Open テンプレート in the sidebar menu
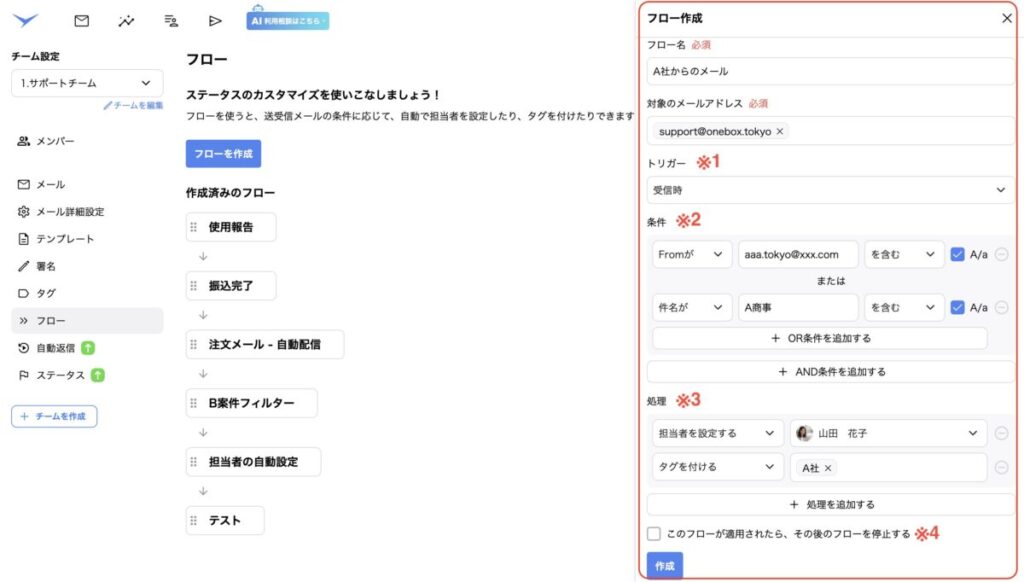The height and width of the screenshot is (582, 1024). click(x=65, y=239)
